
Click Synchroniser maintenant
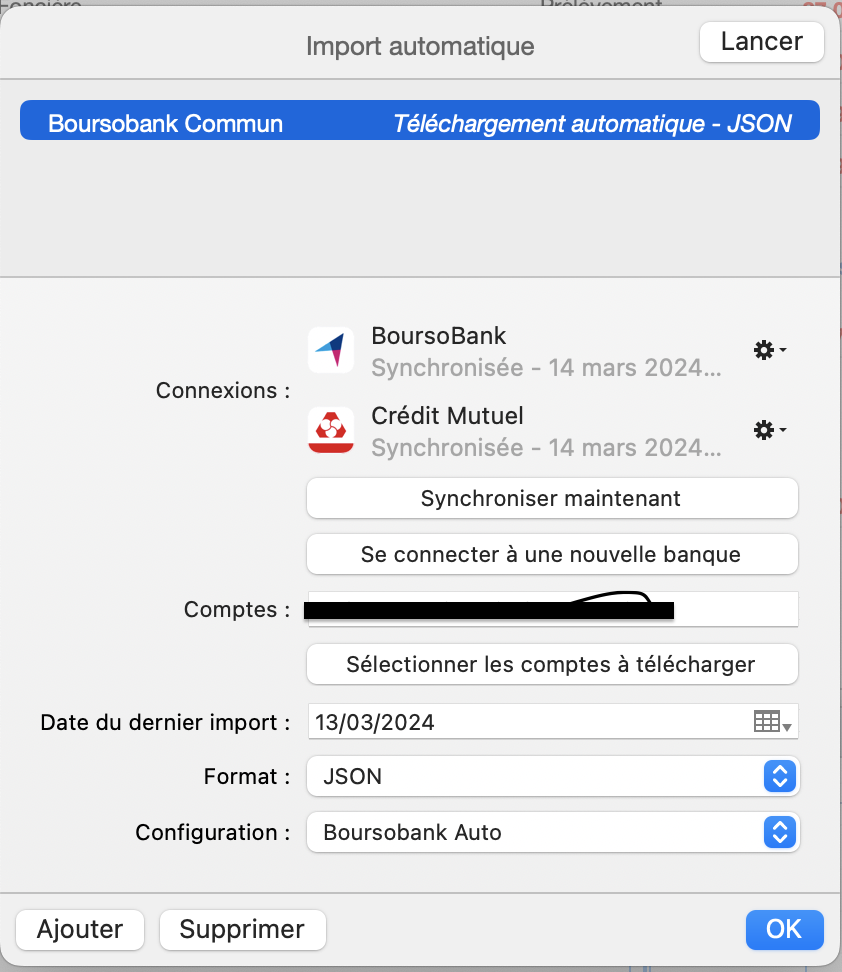(551, 498)
